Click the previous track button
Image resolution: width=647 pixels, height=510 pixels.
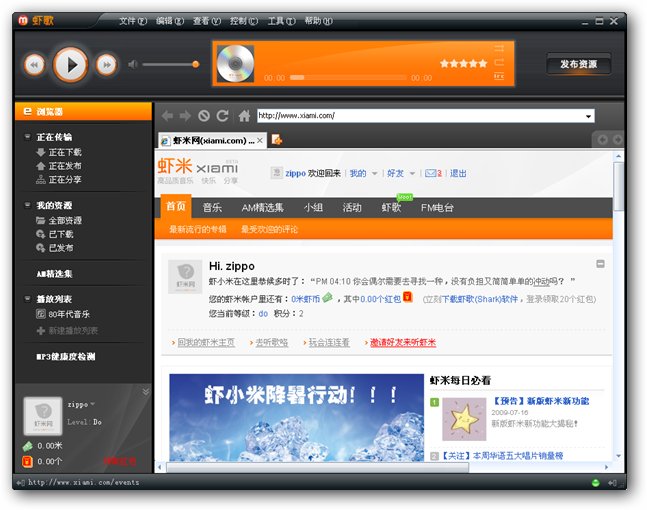[x=34, y=65]
